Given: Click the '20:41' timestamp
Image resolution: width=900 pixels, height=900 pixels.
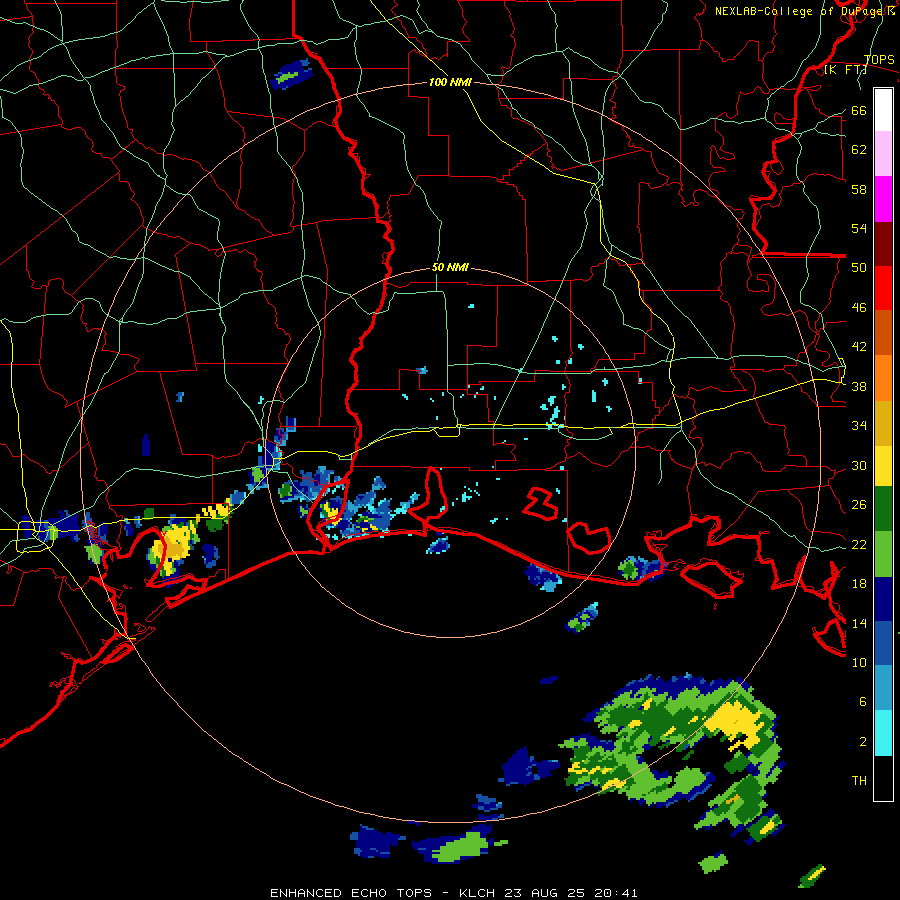Looking at the screenshot, I should [616, 893].
